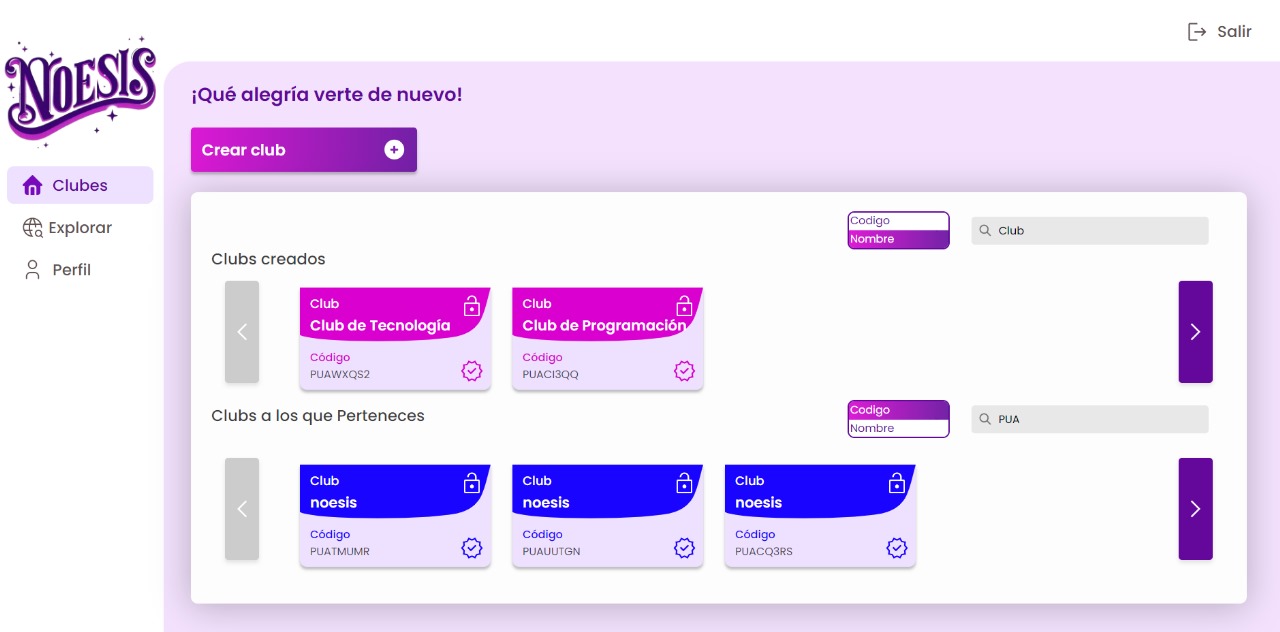This screenshot has width=1280, height=632.
Task: Click the Salir logout icon
Action: (1197, 32)
